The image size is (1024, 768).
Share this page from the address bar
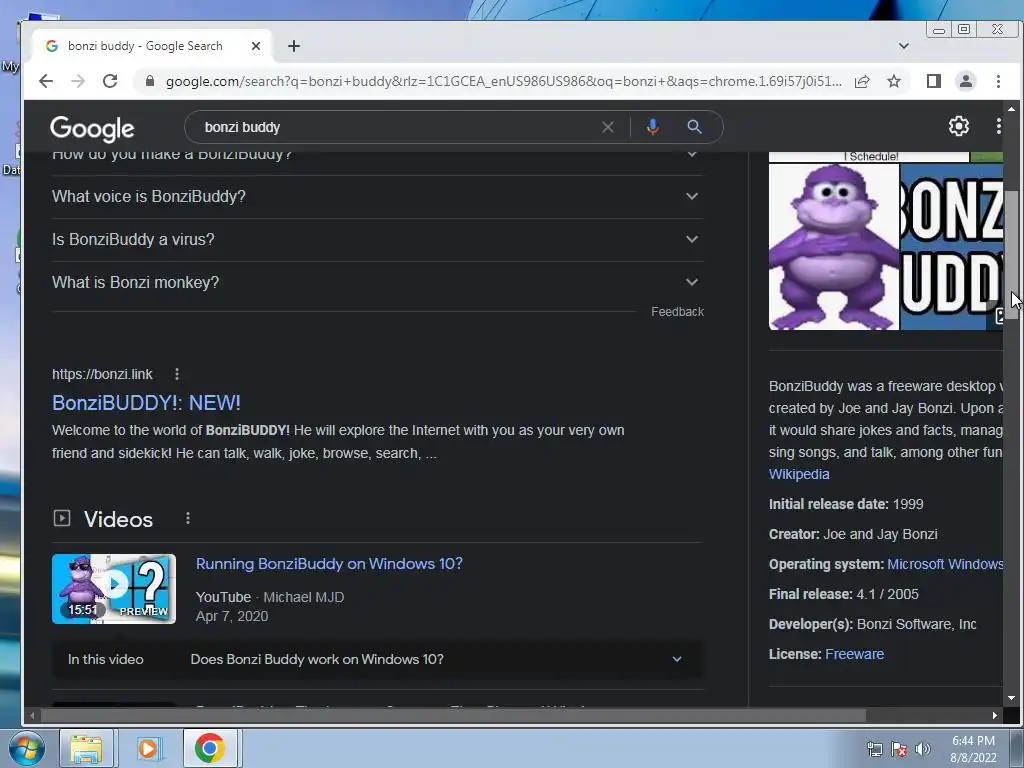(862, 81)
